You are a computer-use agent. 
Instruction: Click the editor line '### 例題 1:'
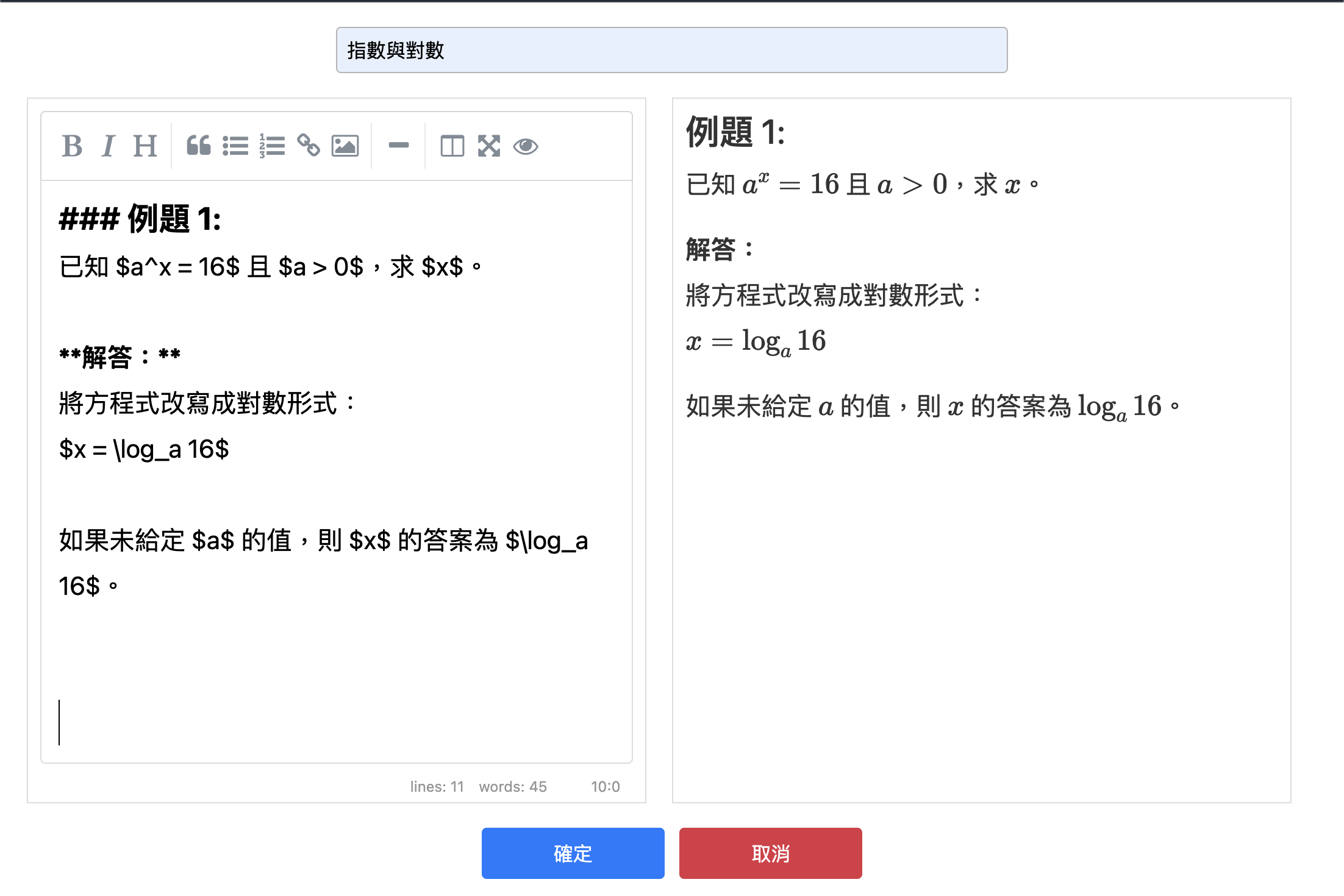click(x=140, y=219)
